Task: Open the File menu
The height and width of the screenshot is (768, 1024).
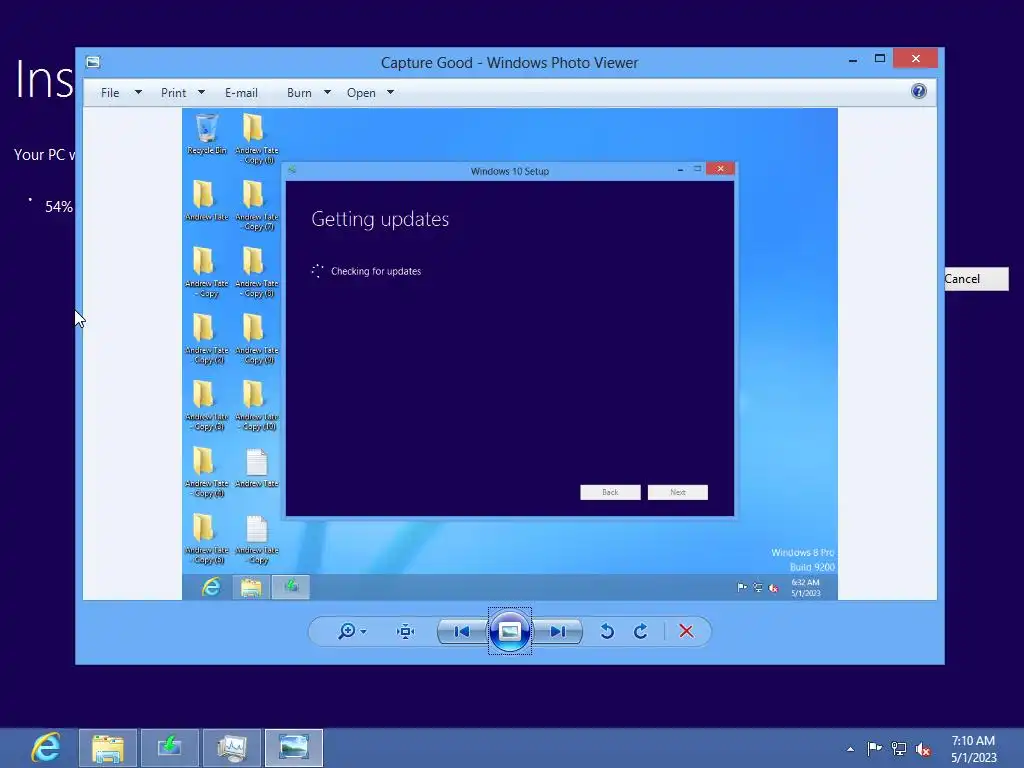Action: [x=110, y=93]
